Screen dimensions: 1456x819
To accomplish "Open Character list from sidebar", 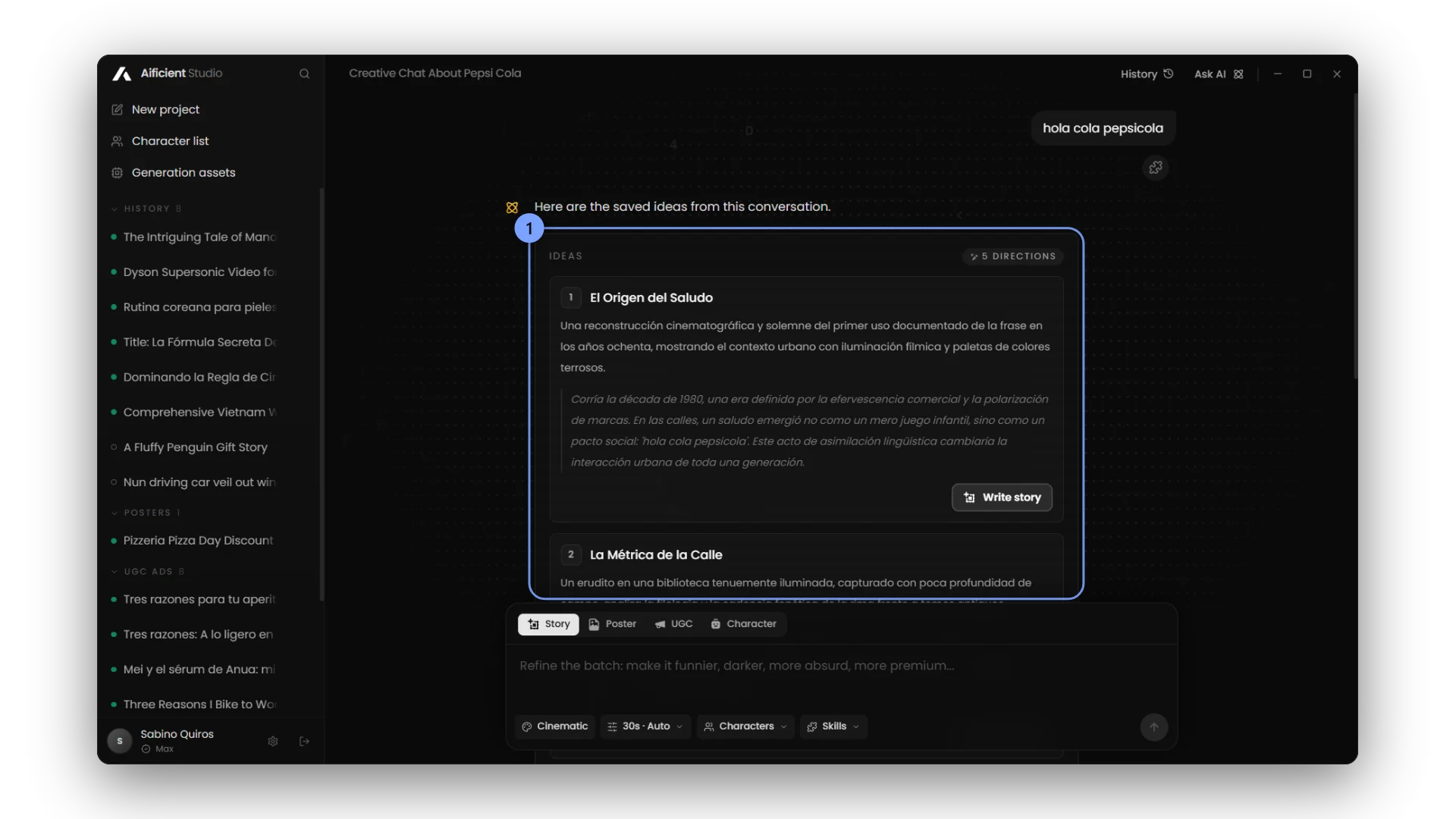I will point(170,141).
